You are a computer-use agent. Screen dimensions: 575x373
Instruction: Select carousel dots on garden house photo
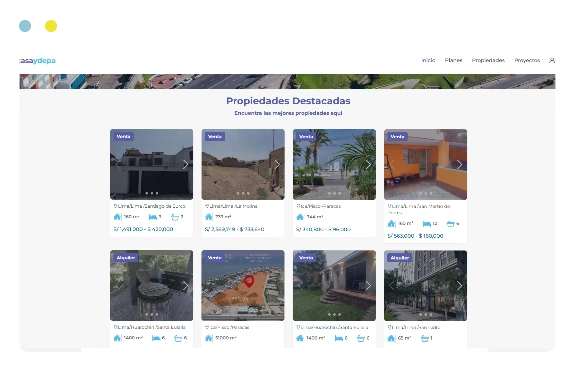tap(334, 314)
